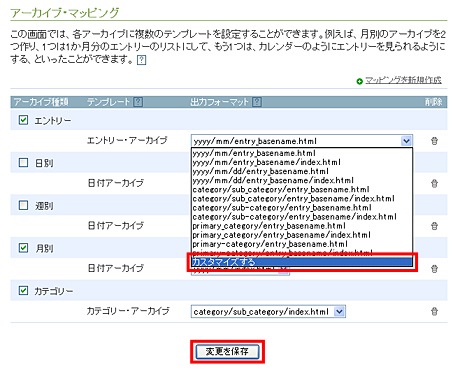
Task: Open help icon beside the description paragraph
Action: tap(142, 60)
